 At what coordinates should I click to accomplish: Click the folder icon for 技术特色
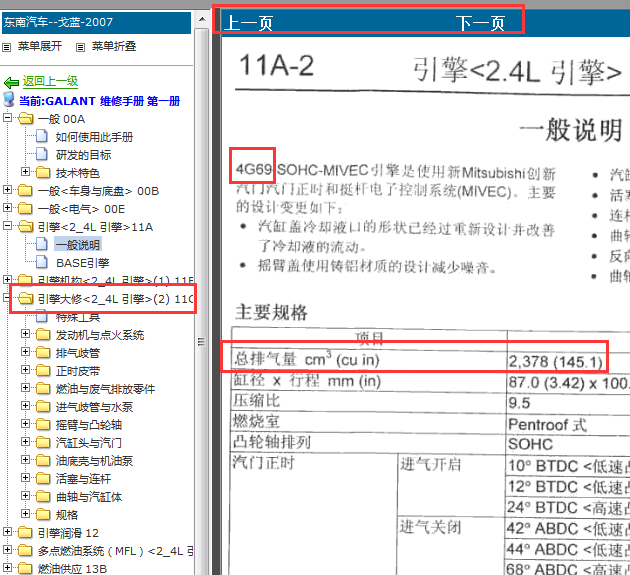(43, 172)
